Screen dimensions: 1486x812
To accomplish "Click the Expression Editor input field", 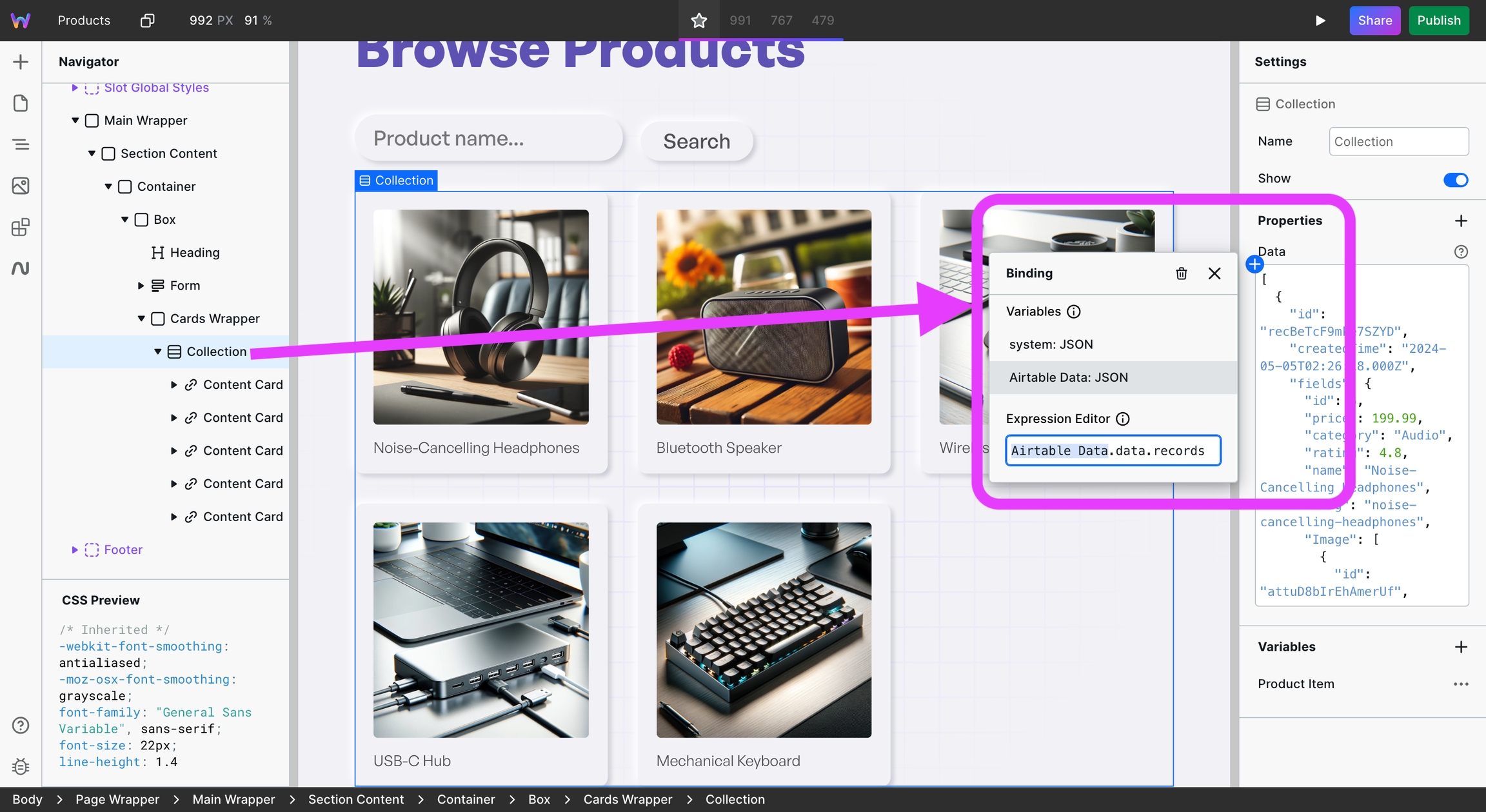I will click(x=1113, y=450).
